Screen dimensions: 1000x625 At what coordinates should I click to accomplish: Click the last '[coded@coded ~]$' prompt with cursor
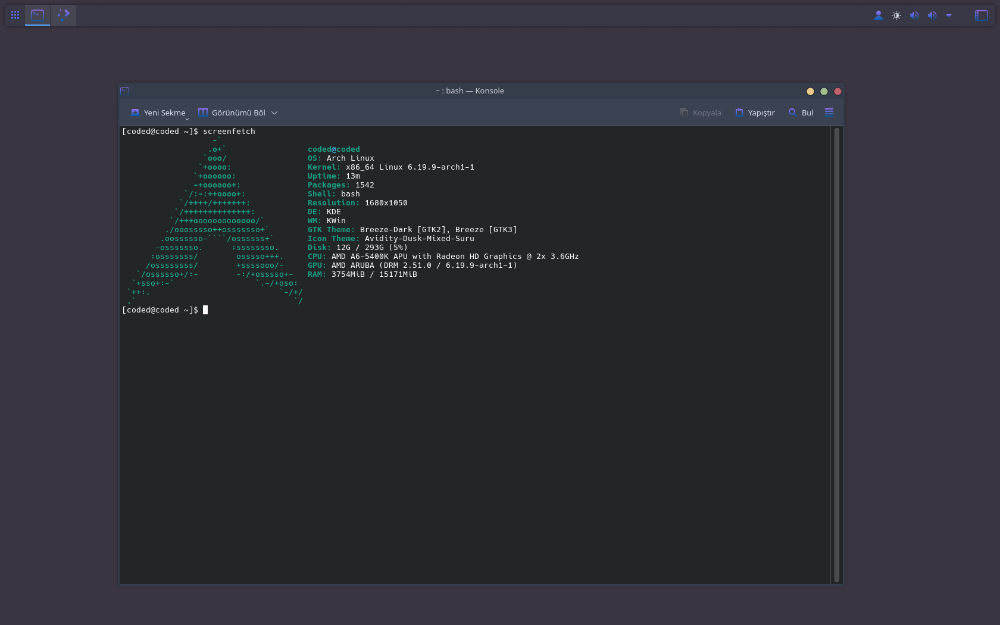coord(165,310)
